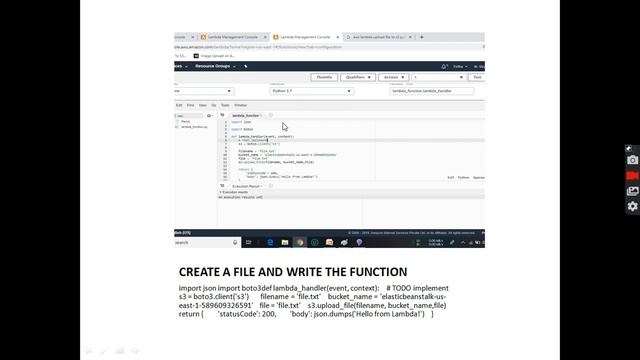Open the orange app icon on taskbar

coord(329,242)
